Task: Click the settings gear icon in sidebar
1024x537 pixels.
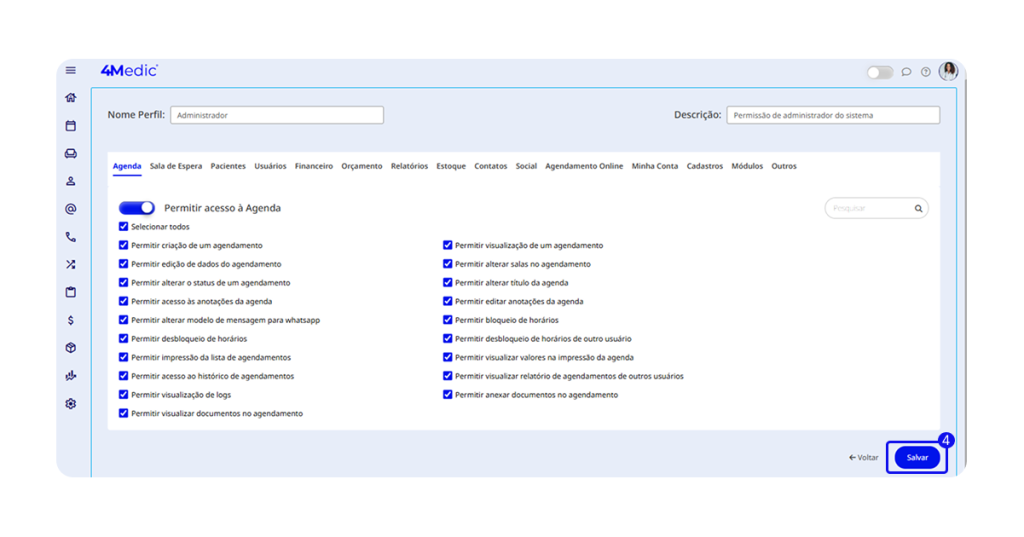Action: pyautogui.click(x=71, y=404)
